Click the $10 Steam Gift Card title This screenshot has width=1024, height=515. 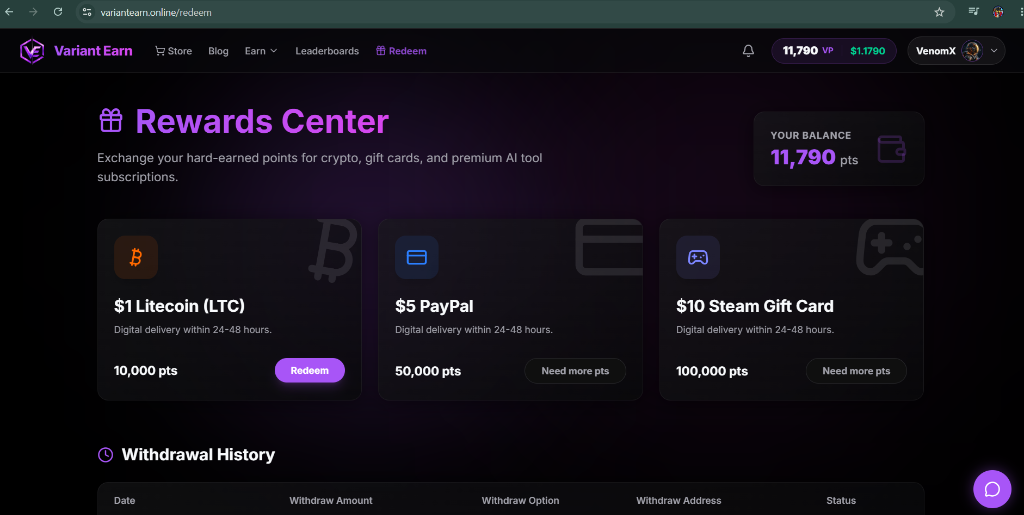pyautogui.click(x=755, y=305)
